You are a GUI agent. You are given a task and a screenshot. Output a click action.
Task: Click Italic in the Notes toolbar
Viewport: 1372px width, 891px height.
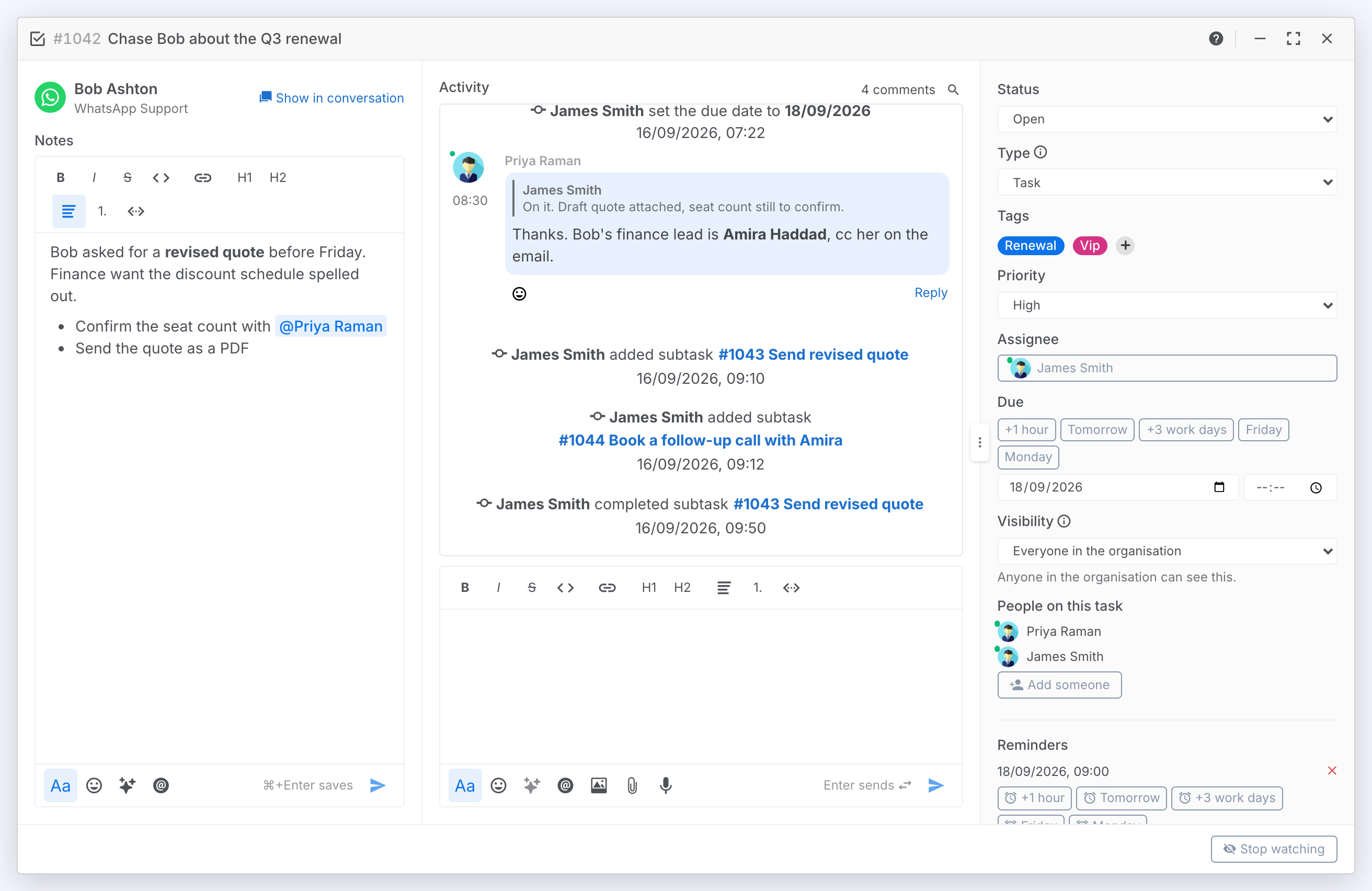(94, 177)
